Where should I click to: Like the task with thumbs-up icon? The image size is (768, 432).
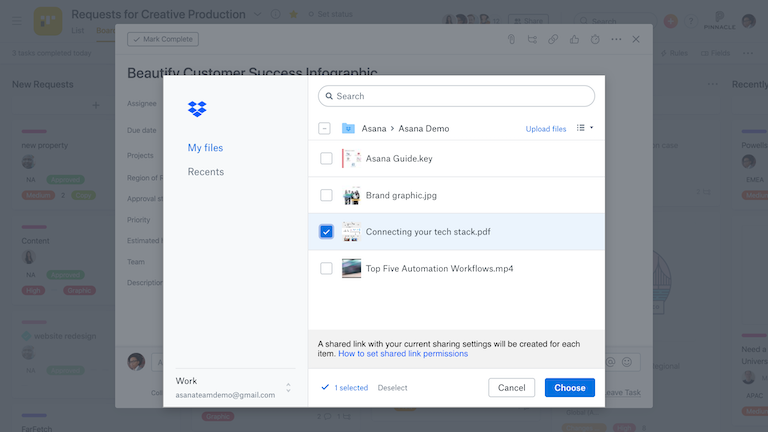pyautogui.click(x=574, y=39)
